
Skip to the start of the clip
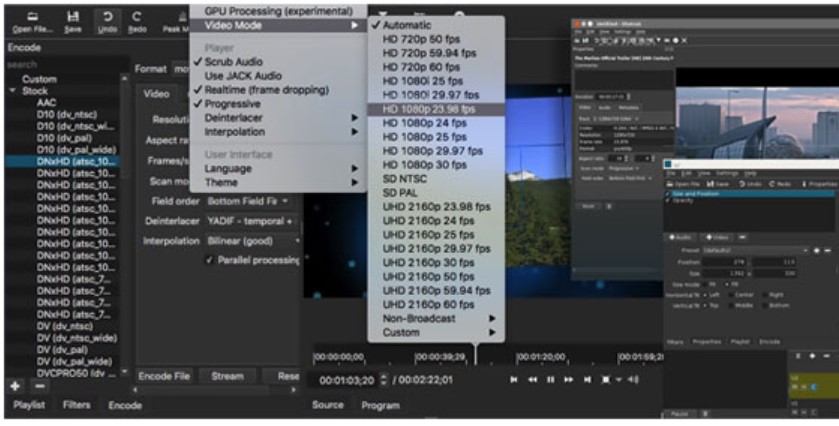click(514, 379)
